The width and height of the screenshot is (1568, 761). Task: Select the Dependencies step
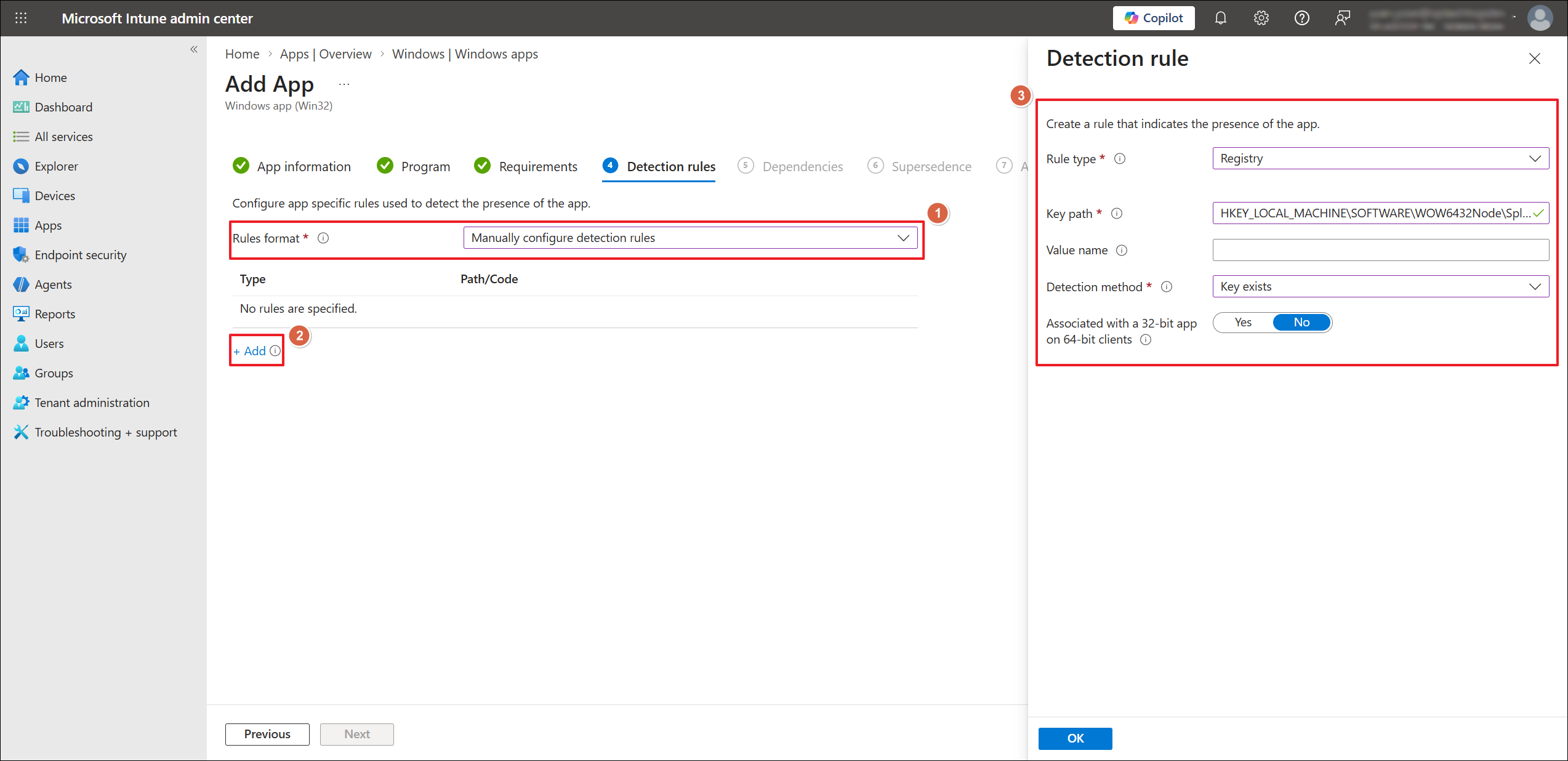(790, 166)
